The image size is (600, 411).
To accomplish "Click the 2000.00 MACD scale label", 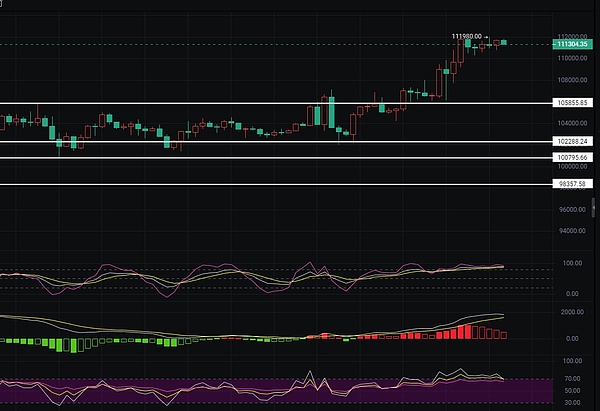I will click(569, 312).
